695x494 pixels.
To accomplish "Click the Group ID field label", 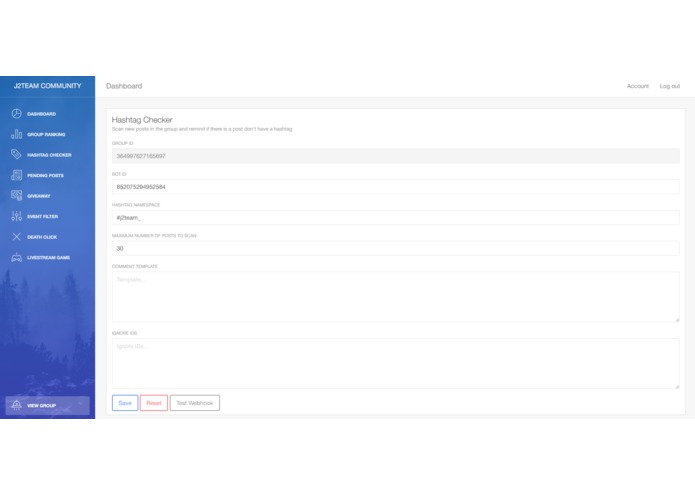I will click(x=122, y=143).
